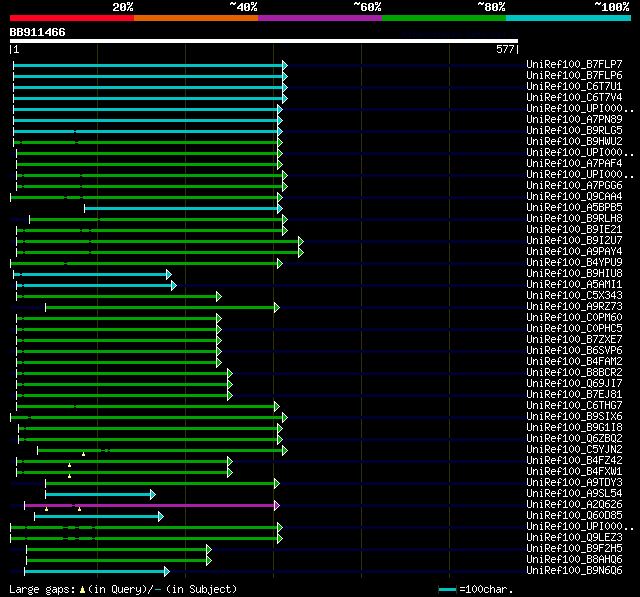Select the UniRef100_Q6ZBQ2 label
Image resolution: width=640 pixels, height=597 pixels.
pyautogui.click(x=574, y=439)
